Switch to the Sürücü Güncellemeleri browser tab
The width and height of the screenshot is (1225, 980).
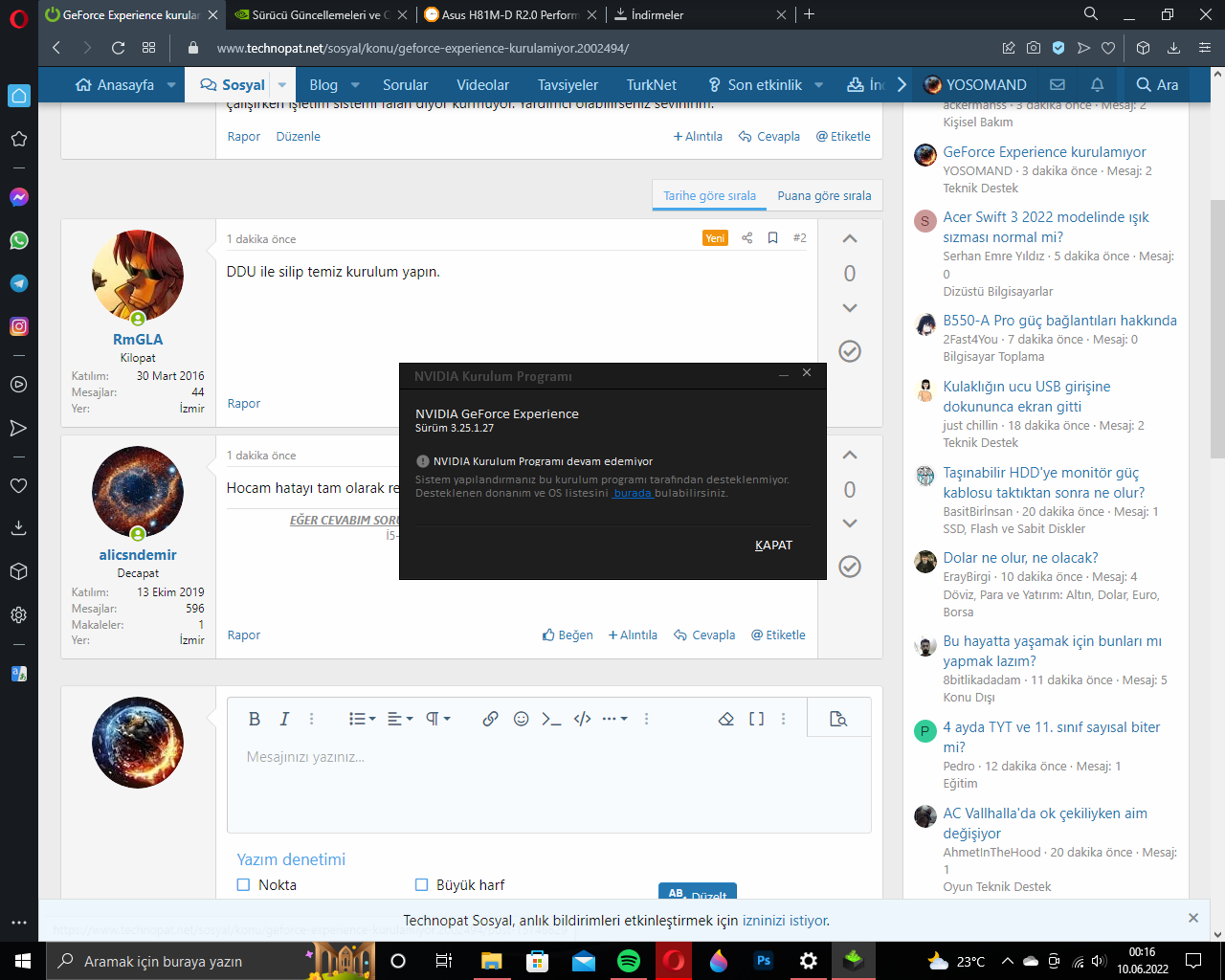coord(321,14)
